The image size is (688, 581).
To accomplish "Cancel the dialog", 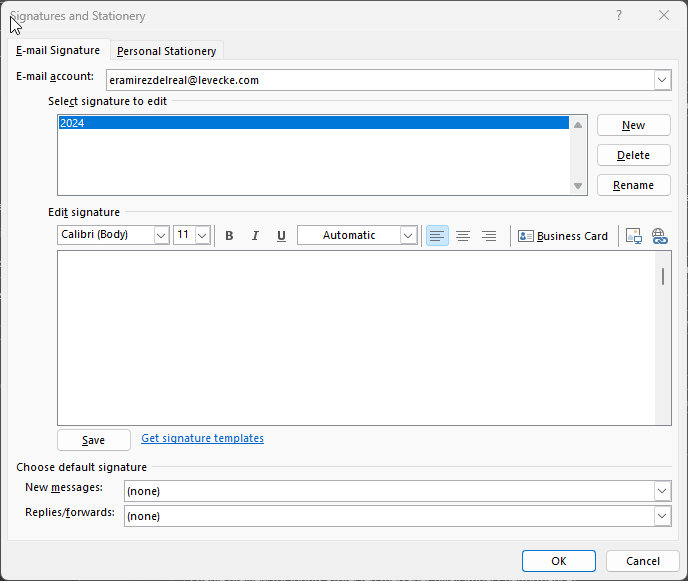I will click(643, 561).
